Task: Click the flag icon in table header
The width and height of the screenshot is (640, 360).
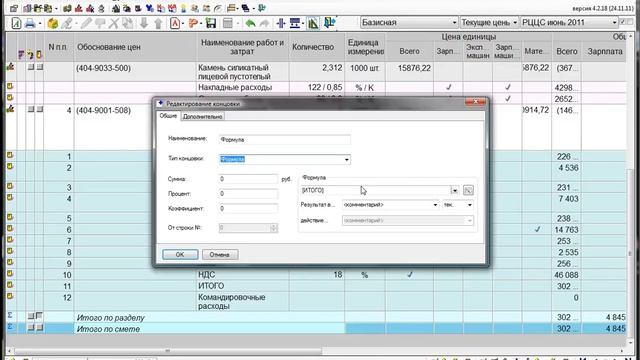Action: (x=21, y=54)
